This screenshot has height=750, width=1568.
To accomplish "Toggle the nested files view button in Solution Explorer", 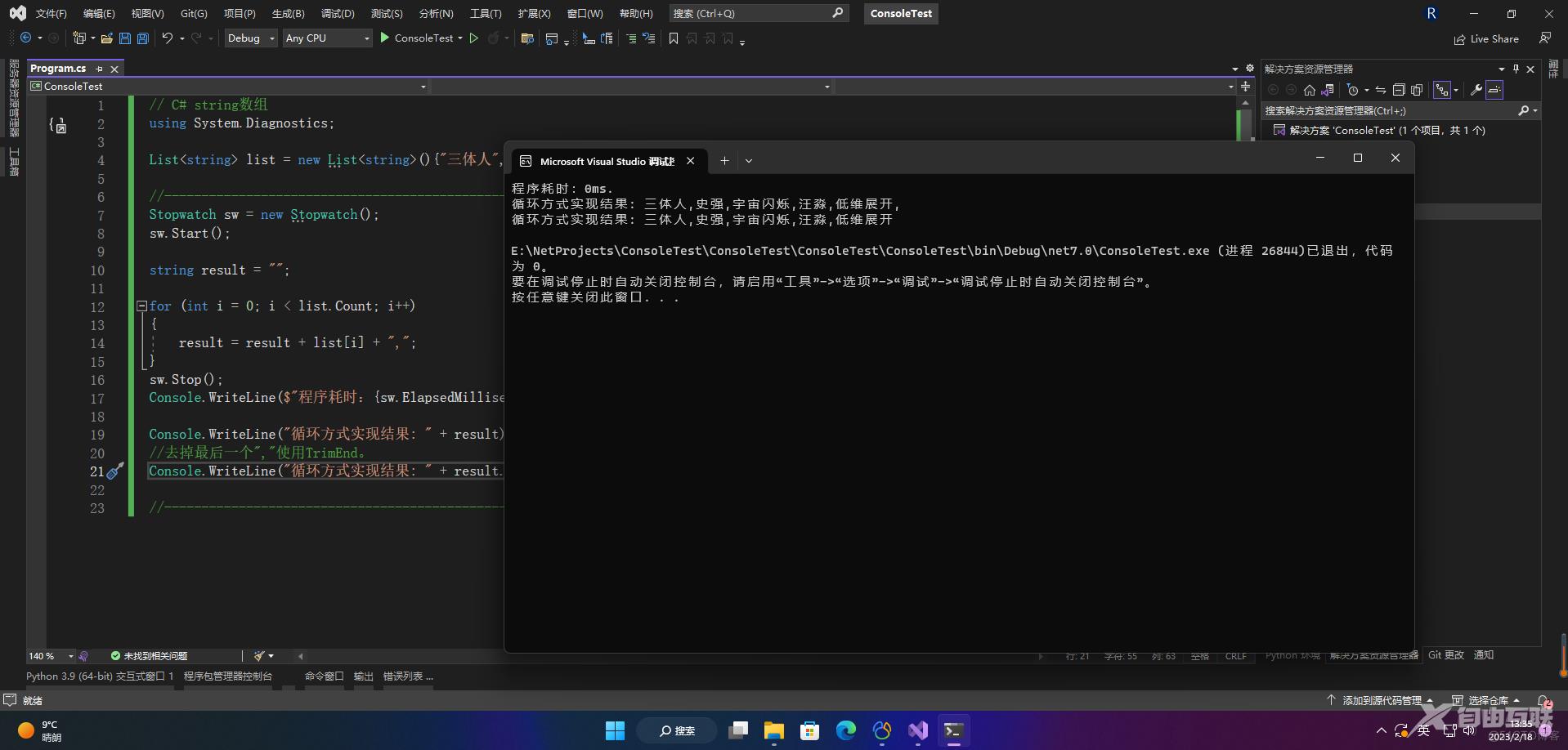I will coord(1442,90).
